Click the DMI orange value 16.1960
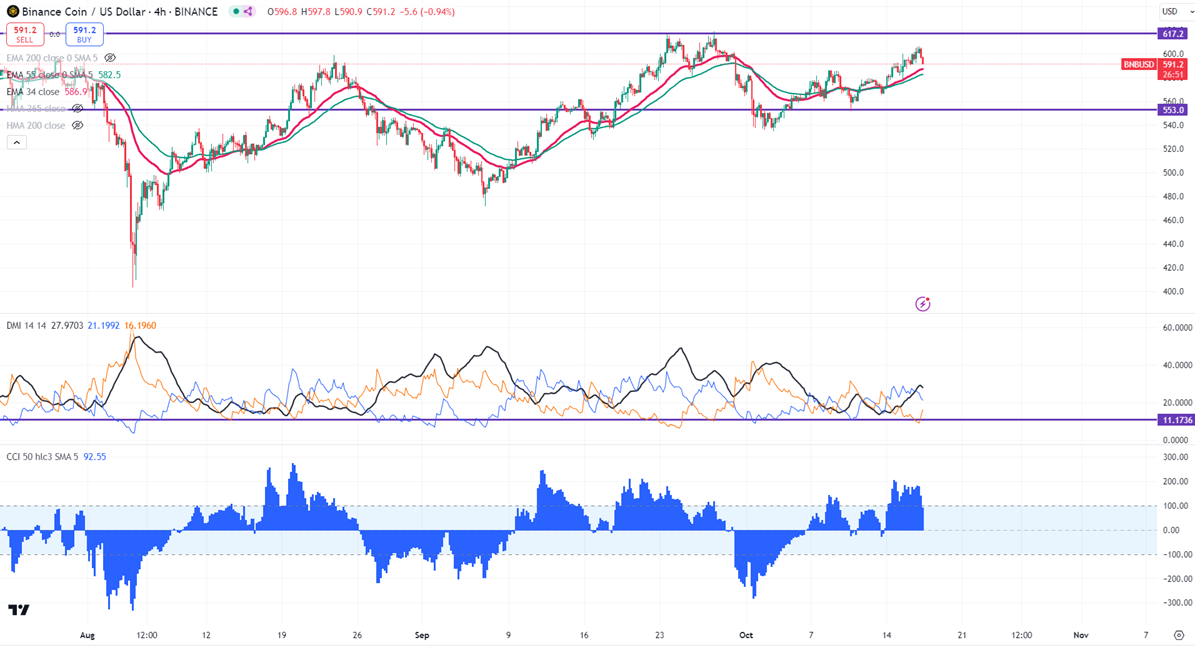Image resolution: width=1195 pixels, height=646 pixels. click(139, 325)
